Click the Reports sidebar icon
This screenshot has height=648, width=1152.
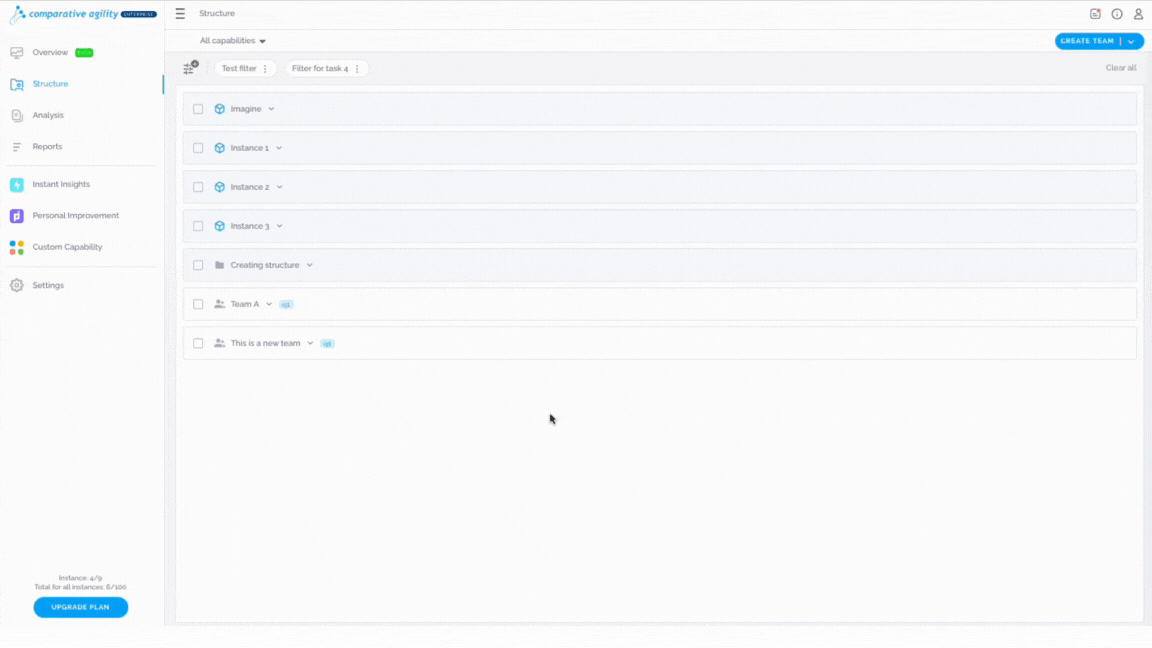click(16, 147)
